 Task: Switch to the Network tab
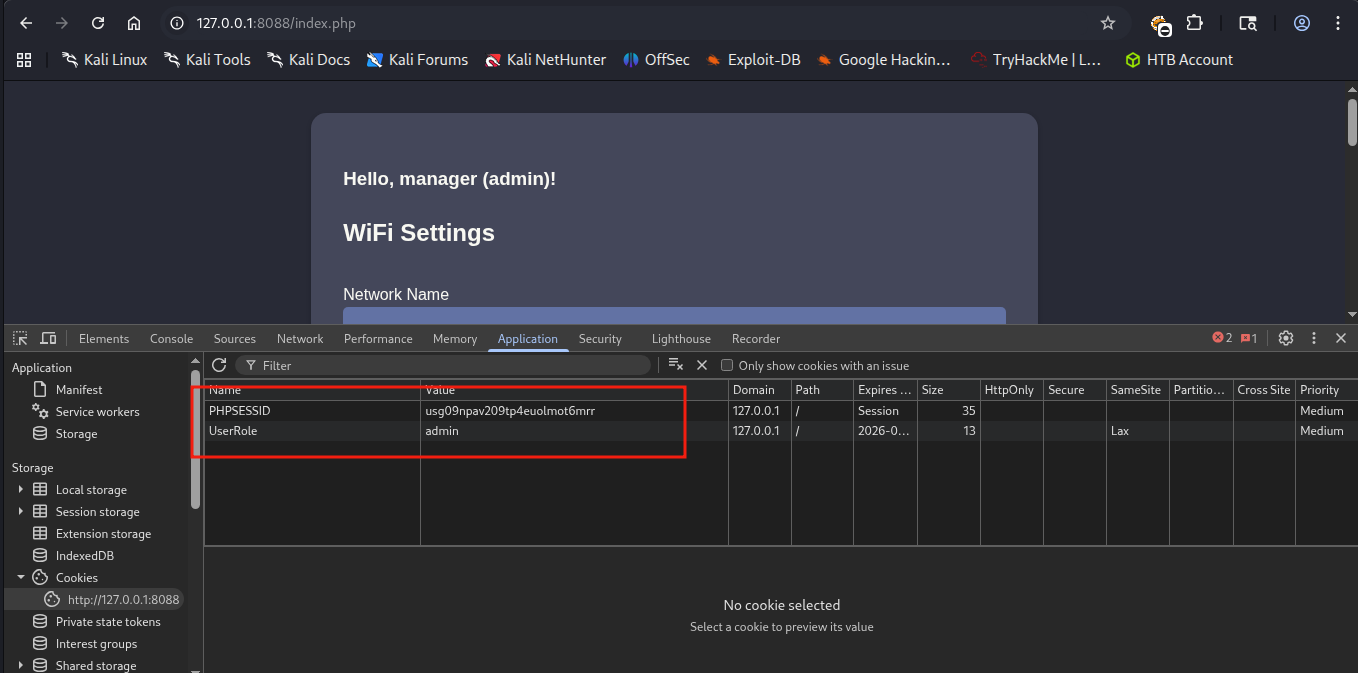click(x=300, y=339)
